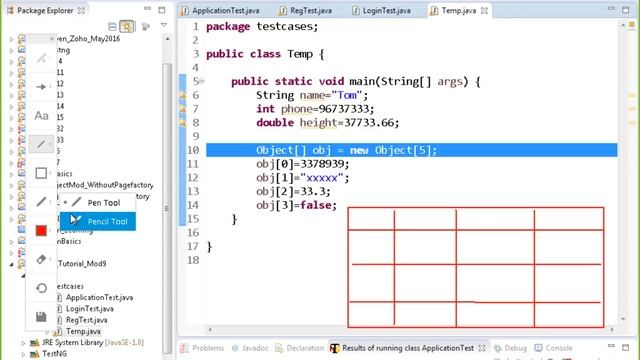Click the undo annotation icon

[x=41, y=288]
